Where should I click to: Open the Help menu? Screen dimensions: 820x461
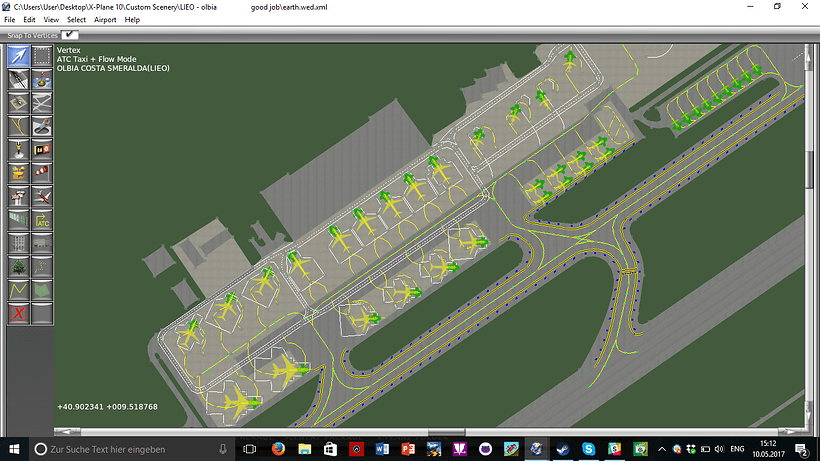(x=132, y=20)
